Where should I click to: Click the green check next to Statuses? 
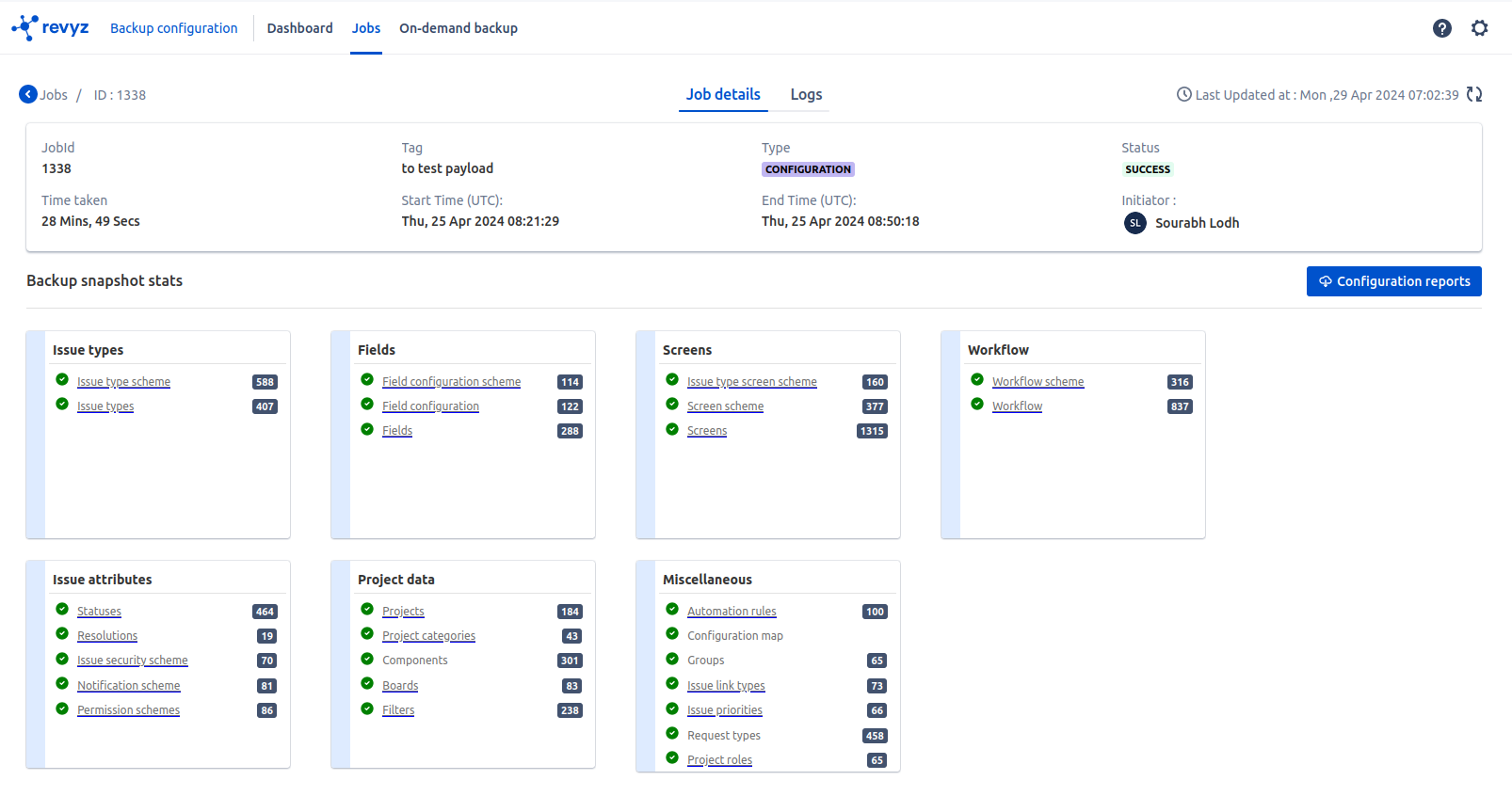pyautogui.click(x=62, y=610)
